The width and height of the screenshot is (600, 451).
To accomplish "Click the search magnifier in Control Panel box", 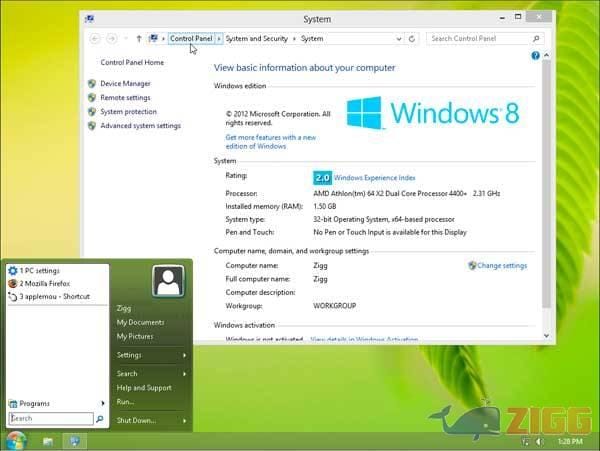I will point(536,39).
